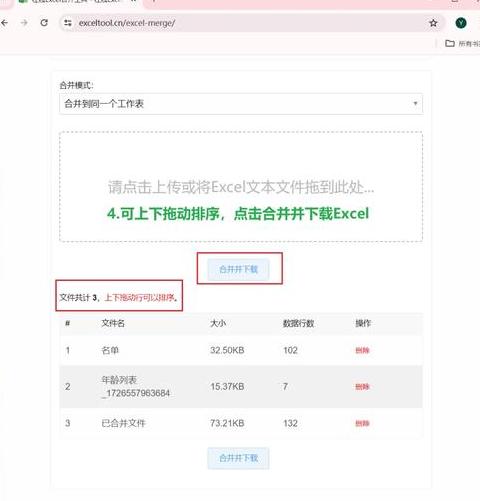Delete the 已合并文件 row
The image size is (480, 501).
tap(362, 423)
